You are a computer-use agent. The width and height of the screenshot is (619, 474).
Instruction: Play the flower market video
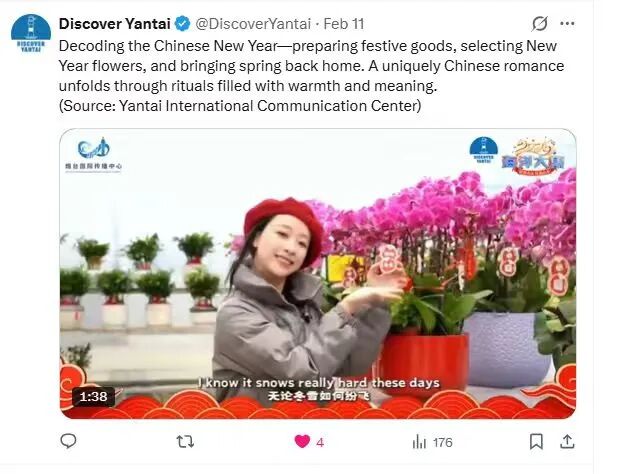pos(318,274)
